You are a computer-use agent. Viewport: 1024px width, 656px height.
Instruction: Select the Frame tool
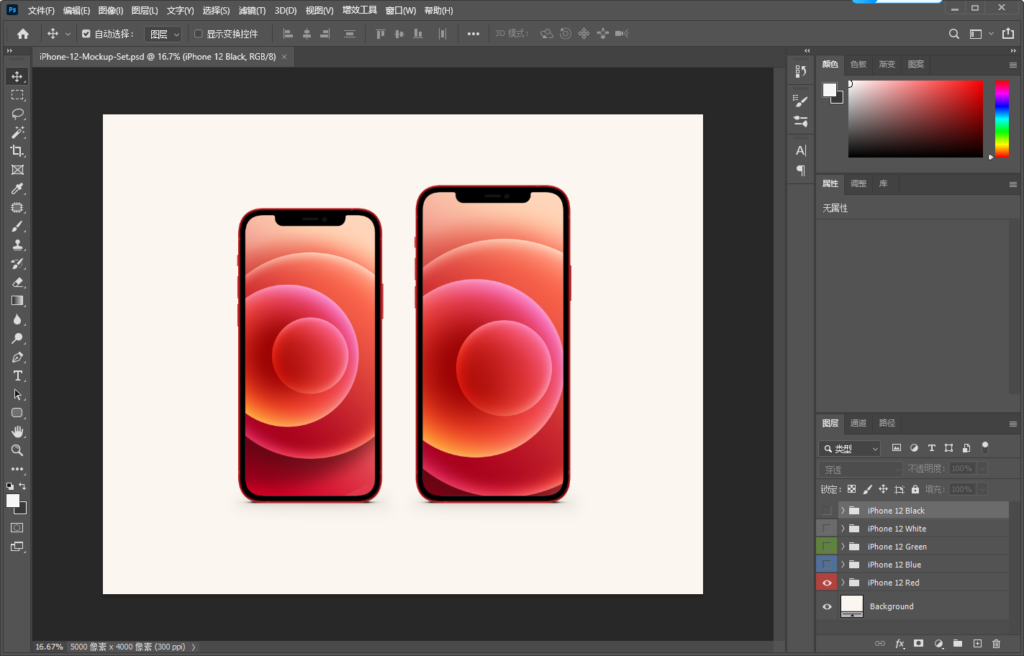(17, 170)
